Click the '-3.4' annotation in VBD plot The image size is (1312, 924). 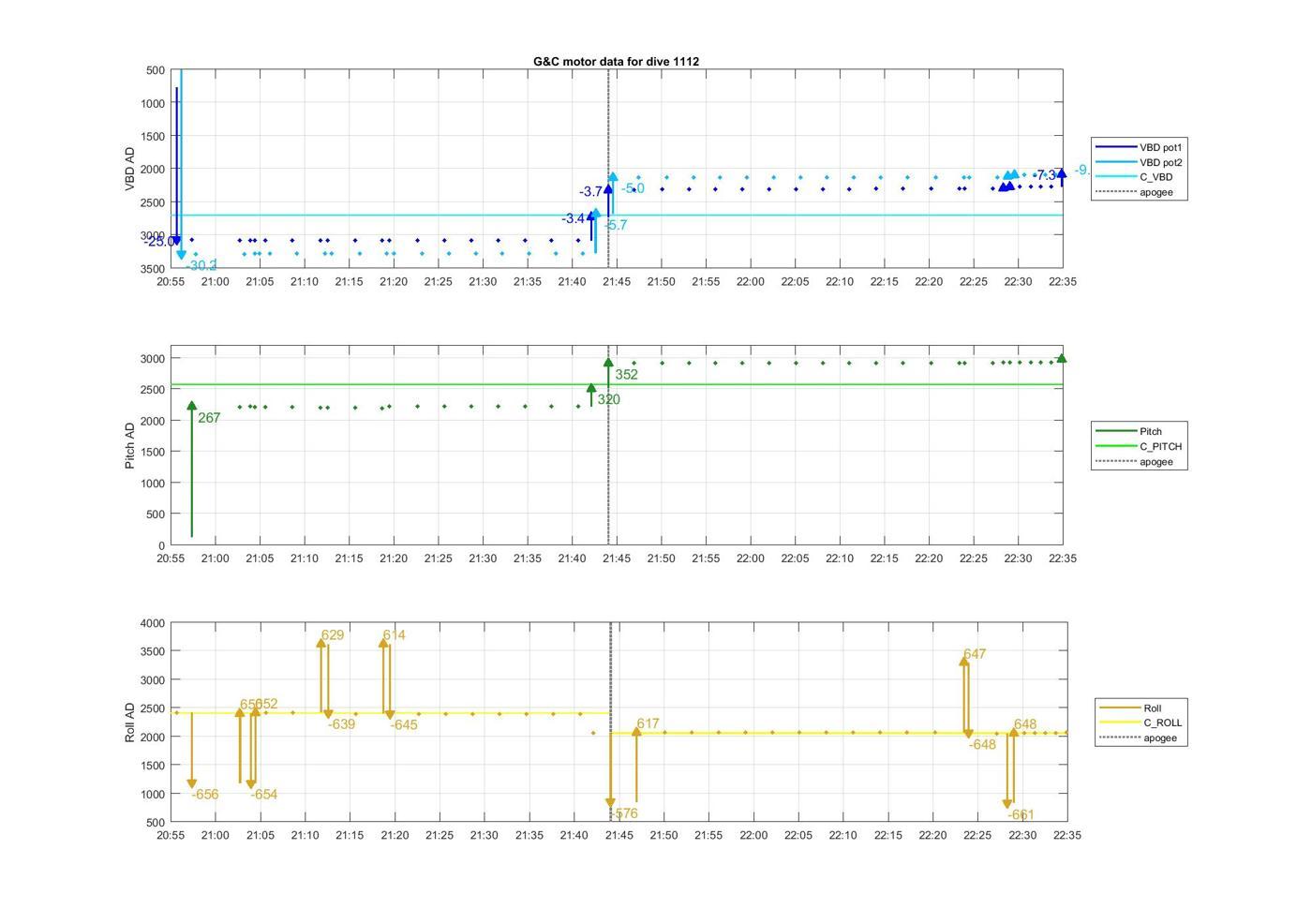573,218
